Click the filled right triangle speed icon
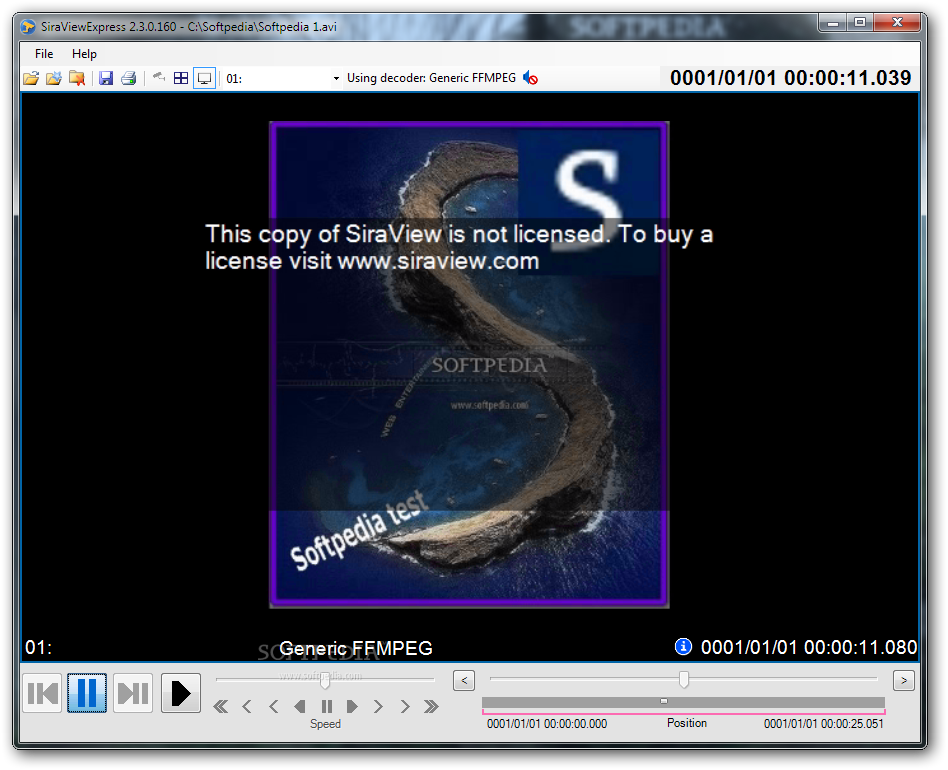Image resolution: width=948 pixels, height=770 pixels. coord(352,706)
